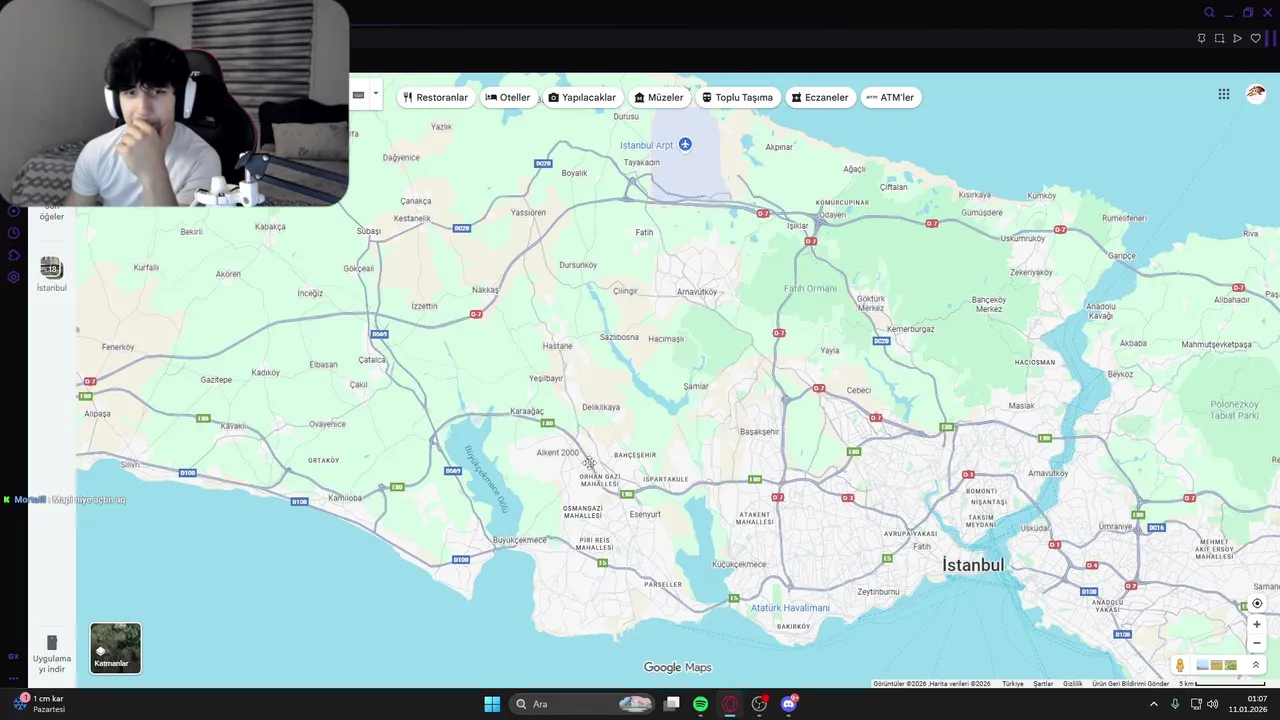
Task: Open Spotify from the taskbar
Action: pos(701,704)
